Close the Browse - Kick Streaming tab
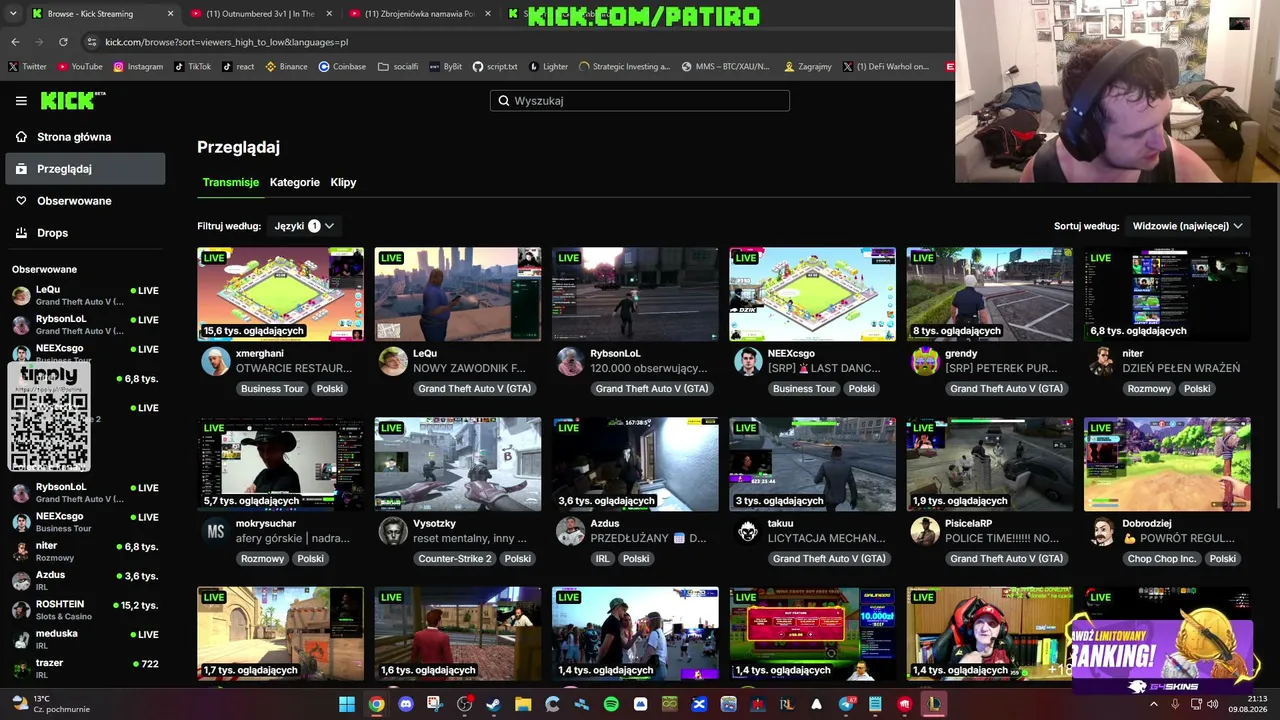Screen dimensions: 1280x720 [x=170, y=14]
